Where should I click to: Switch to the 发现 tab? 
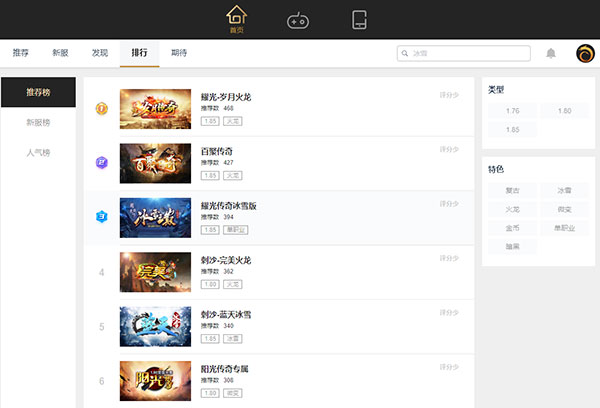pos(100,53)
